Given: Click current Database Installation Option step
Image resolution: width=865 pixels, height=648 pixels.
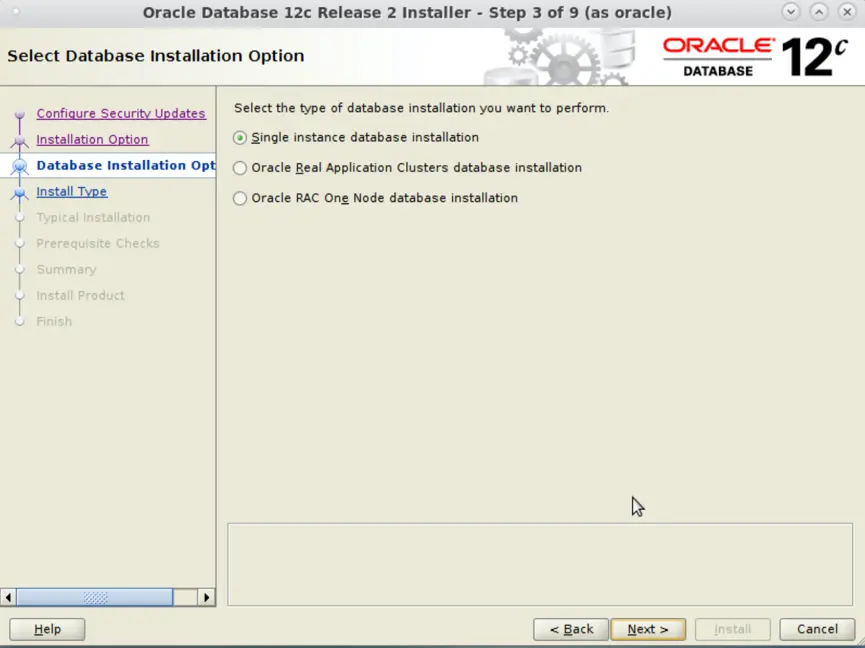Looking at the screenshot, I should (126, 165).
